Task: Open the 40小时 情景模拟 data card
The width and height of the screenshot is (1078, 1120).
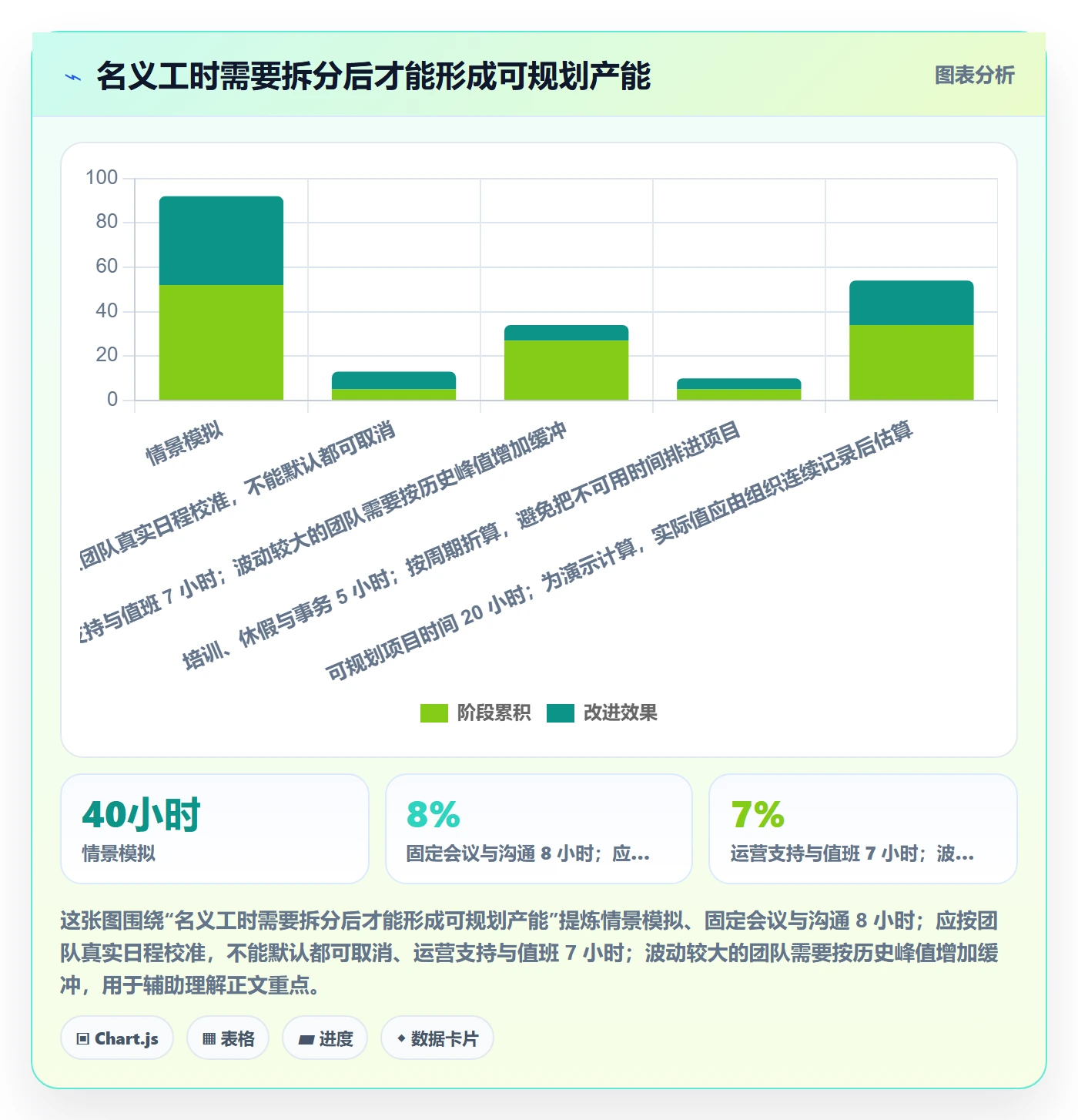Action: [x=215, y=829]
